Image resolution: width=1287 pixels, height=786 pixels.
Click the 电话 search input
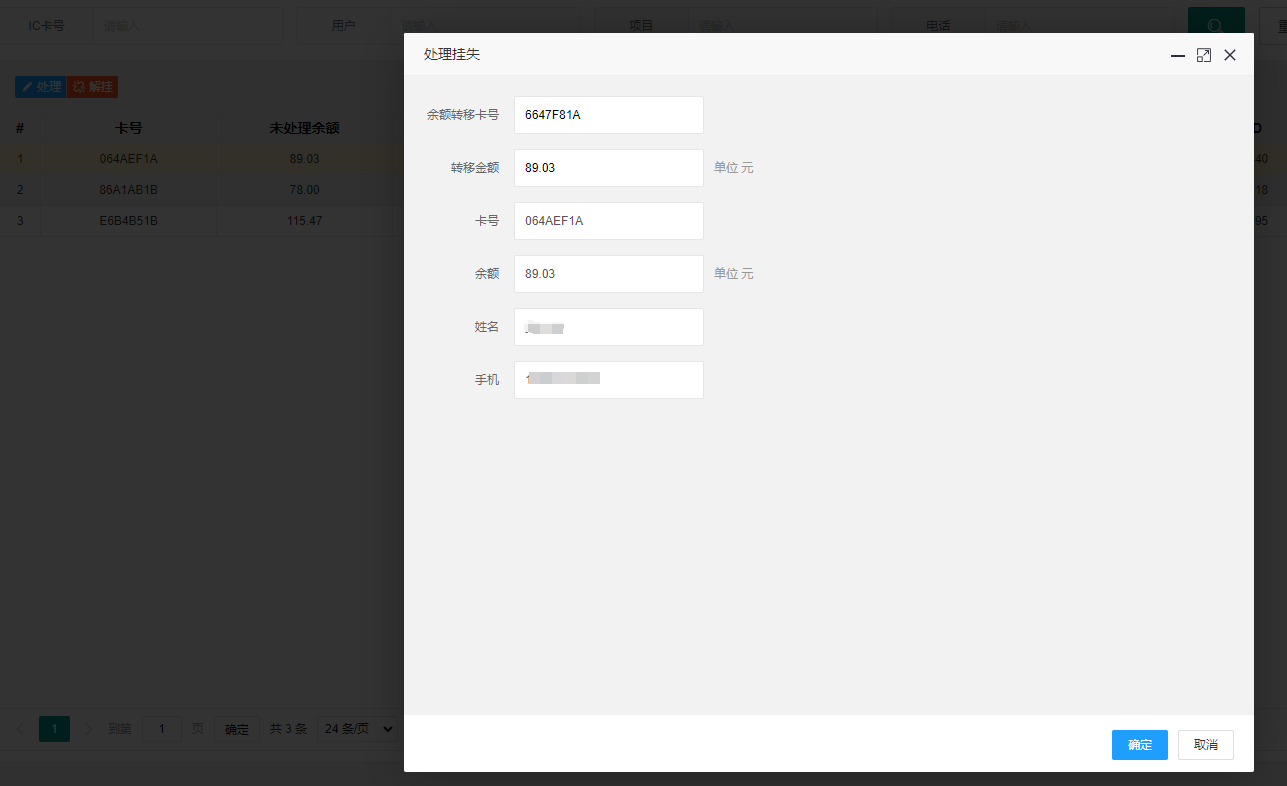click(x=1080, y=26)
